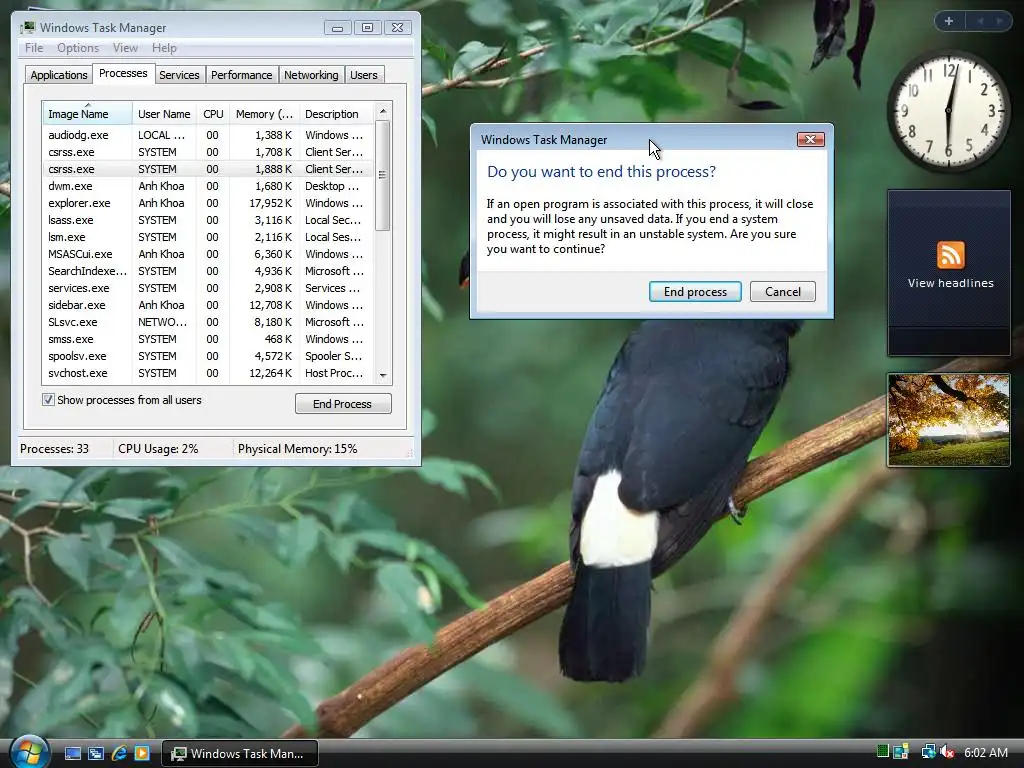Screen dimensions: 1024x768
Task: Click View headlines in feed gadget
Action: pyautogui.click(x=950, y=283)
